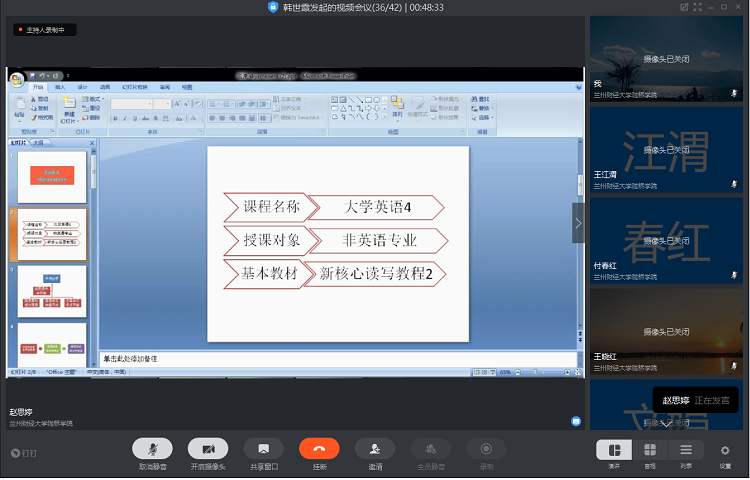Click the shared PowerPoint slide showing 大学英语4
The width and height of the screenshot is (750, 480).
point(338,243)
